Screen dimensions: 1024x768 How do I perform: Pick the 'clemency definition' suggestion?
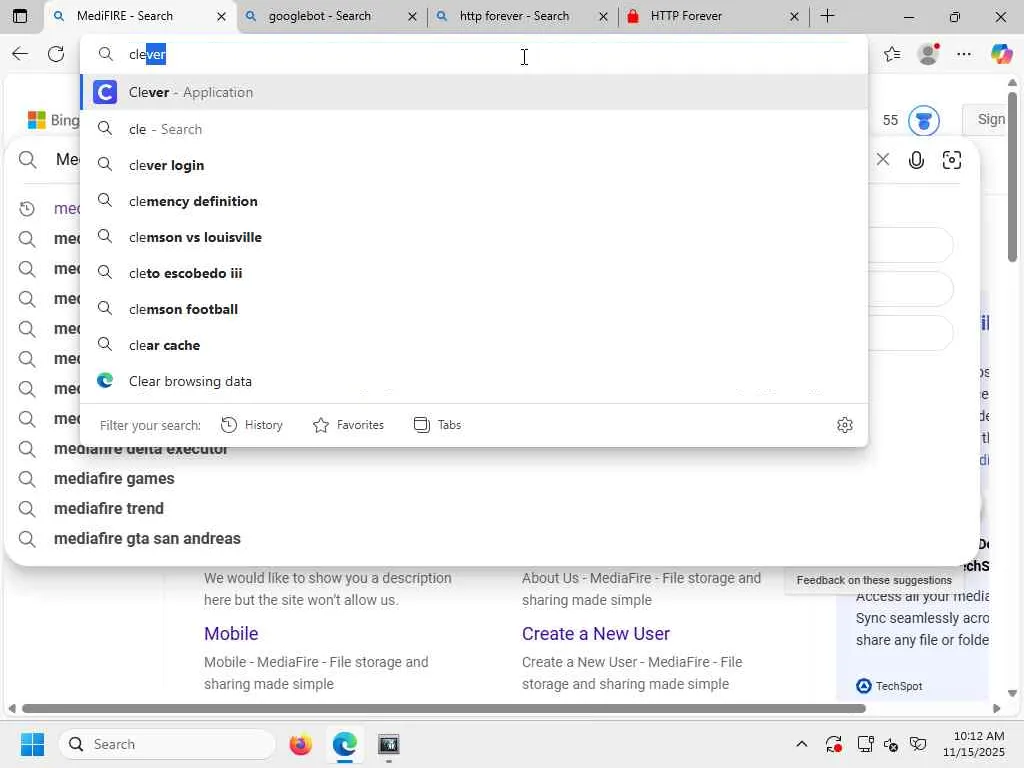pyautogui.click(x=474, y=201)
